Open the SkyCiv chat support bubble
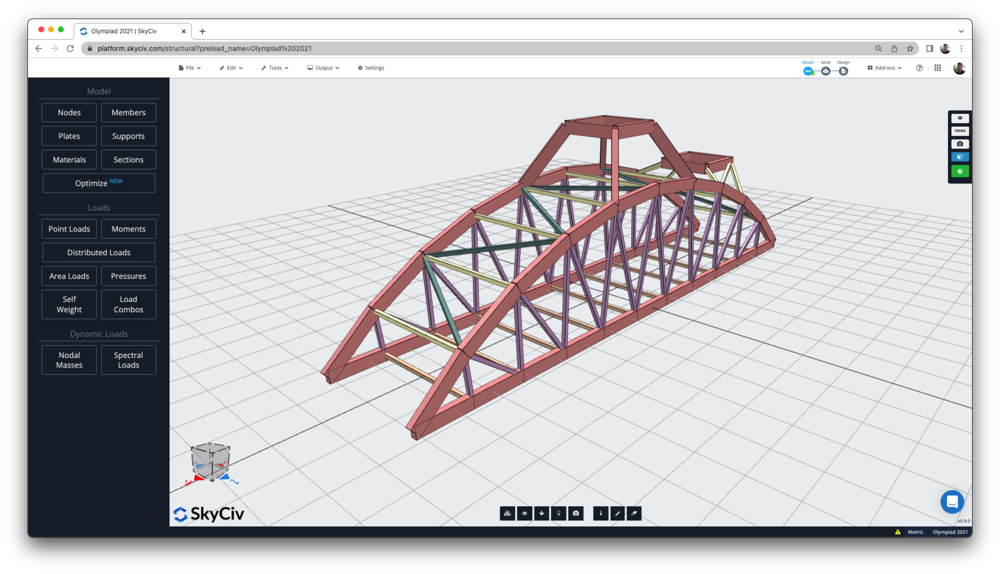 point(952,501)
